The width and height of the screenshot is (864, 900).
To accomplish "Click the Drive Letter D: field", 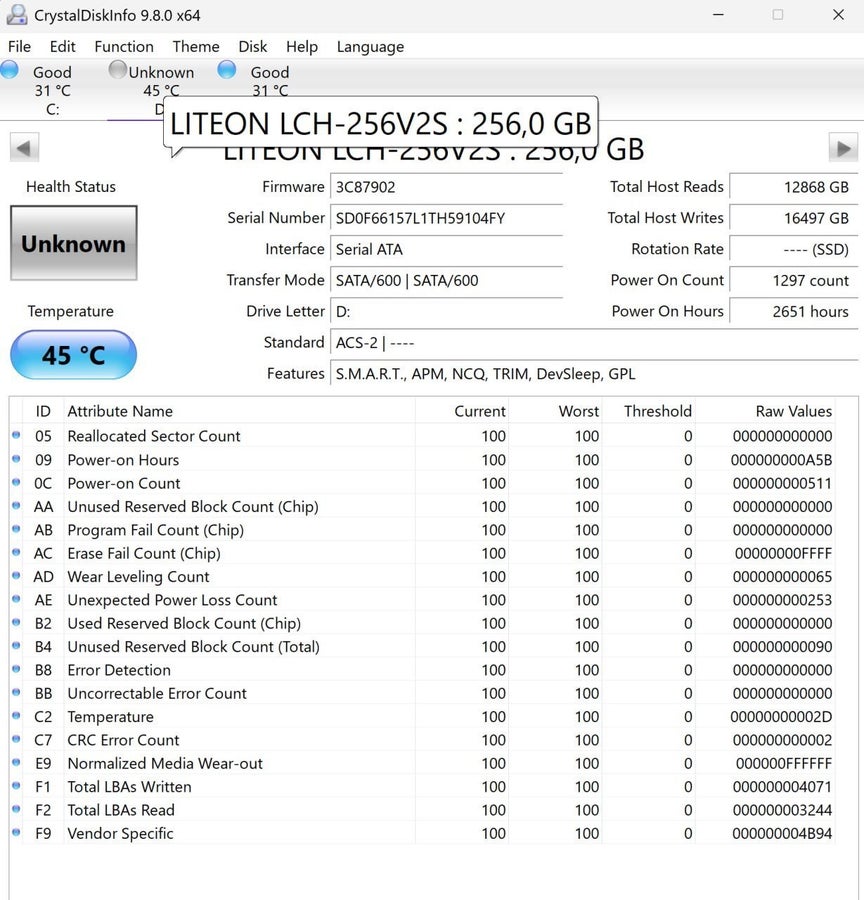I will [446, 311].
